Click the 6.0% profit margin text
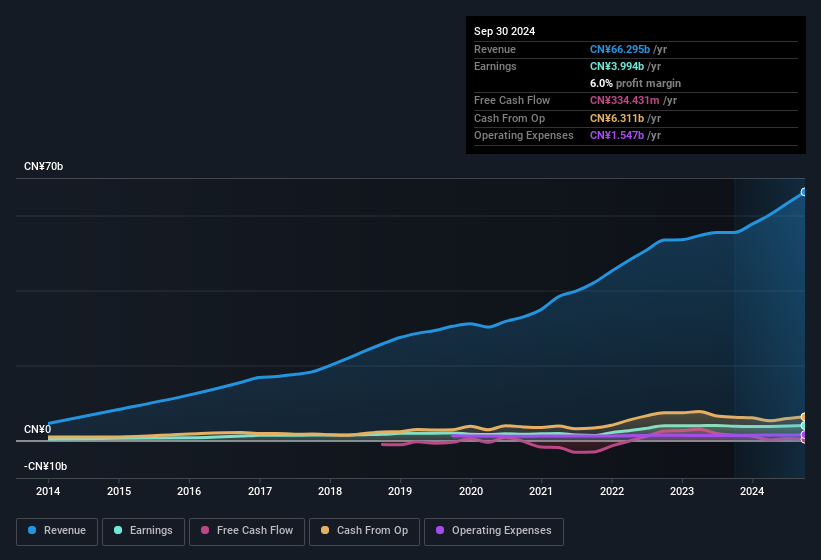Screen dimensions: 821x560 pos(635,83)
